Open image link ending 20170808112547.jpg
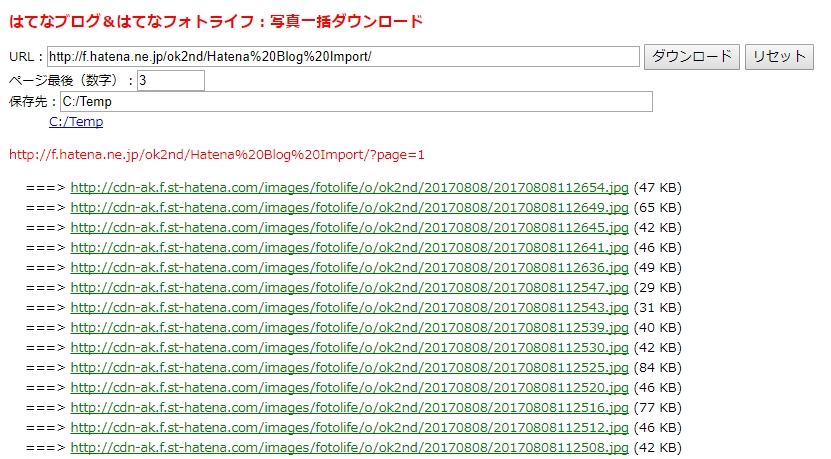831x459 pixels. [349, 288]
